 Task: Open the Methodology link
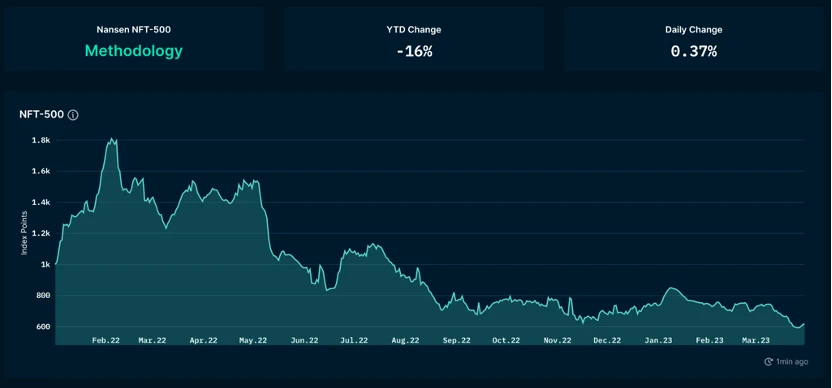(134, 51)
